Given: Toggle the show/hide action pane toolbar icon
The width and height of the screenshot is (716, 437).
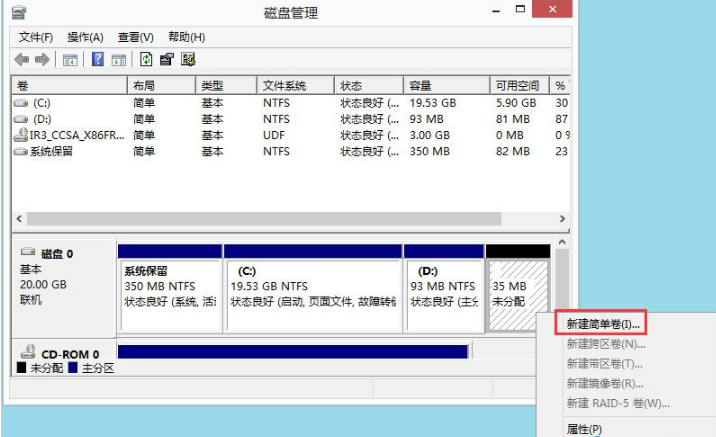Looking at the screenshot, I should tap(118, 60).
